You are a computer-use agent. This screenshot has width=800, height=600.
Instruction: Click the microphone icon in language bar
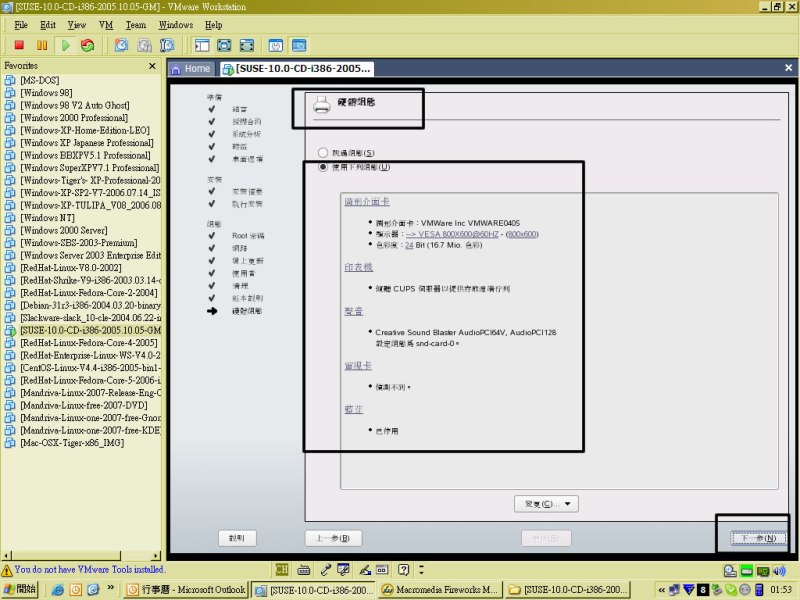[x=326, y=569]
